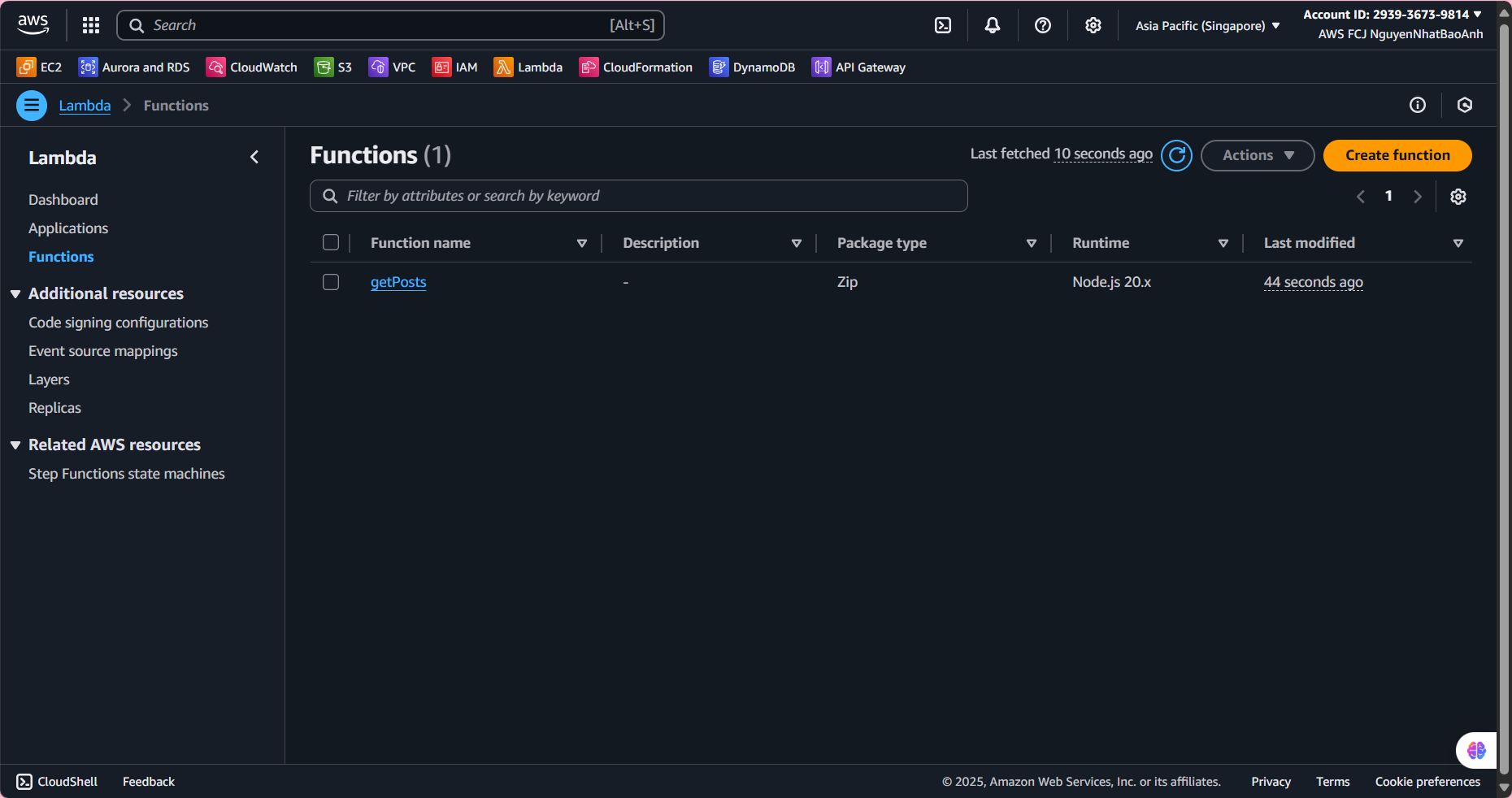Check the getPosts function row checkbox

(x=331, y=282)
